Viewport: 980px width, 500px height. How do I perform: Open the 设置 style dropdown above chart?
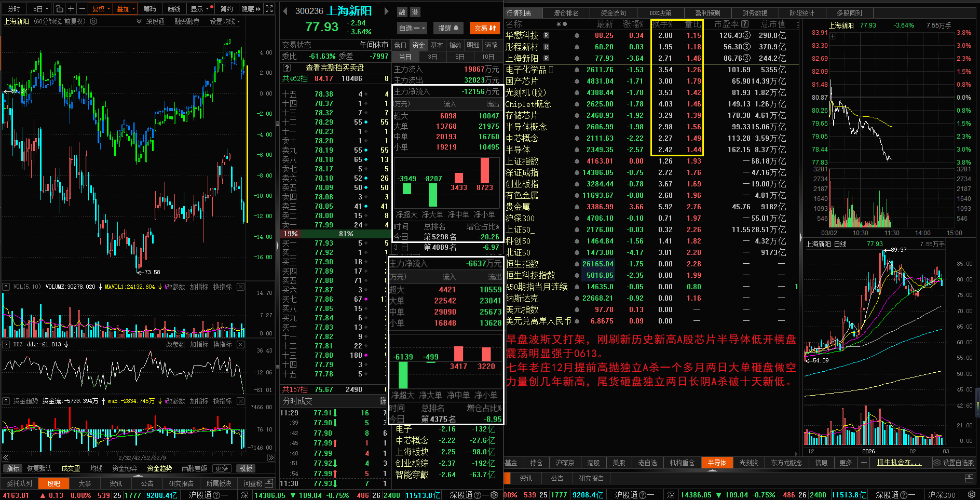[224, 21]
